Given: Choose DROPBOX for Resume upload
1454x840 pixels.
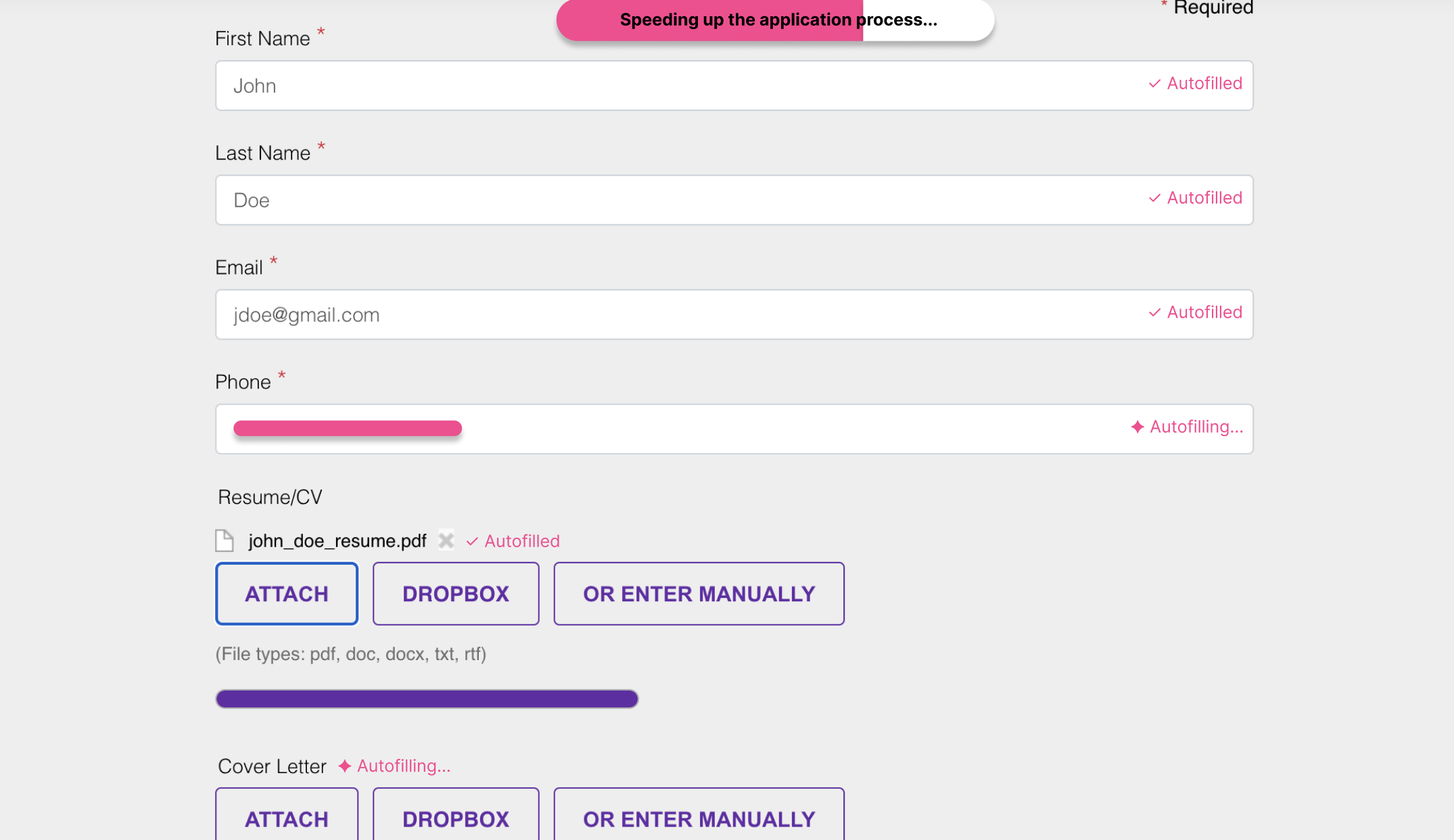Looking at the screenshot, I should click(456, 594).
